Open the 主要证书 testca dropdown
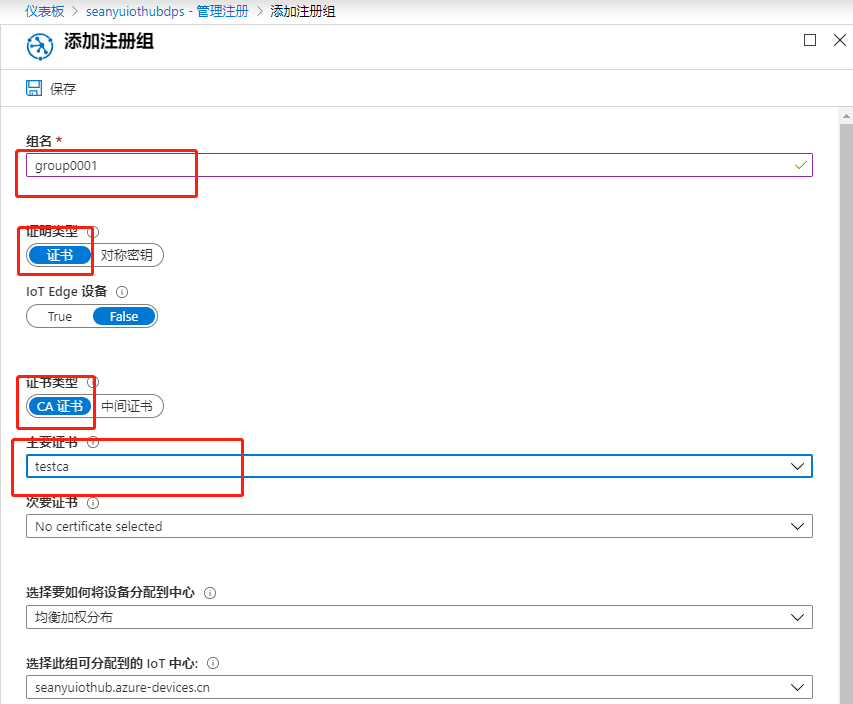 [418, 466]
